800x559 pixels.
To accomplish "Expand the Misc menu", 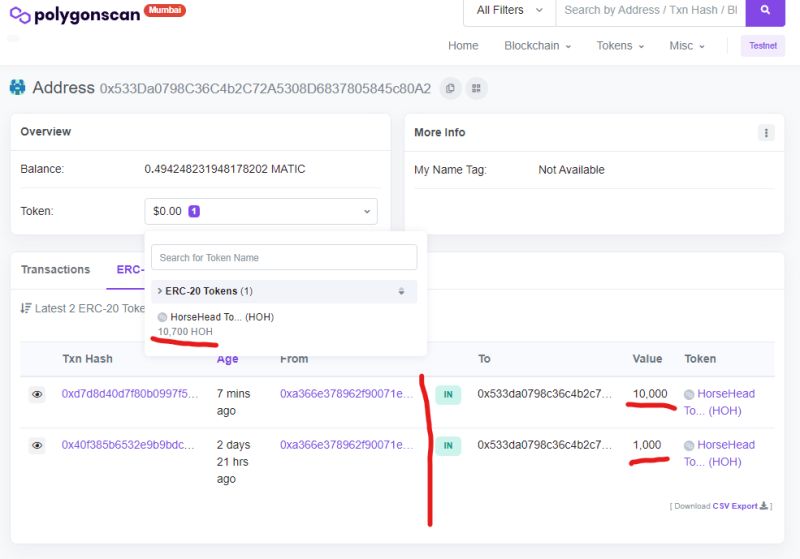I will click(687, 46).
